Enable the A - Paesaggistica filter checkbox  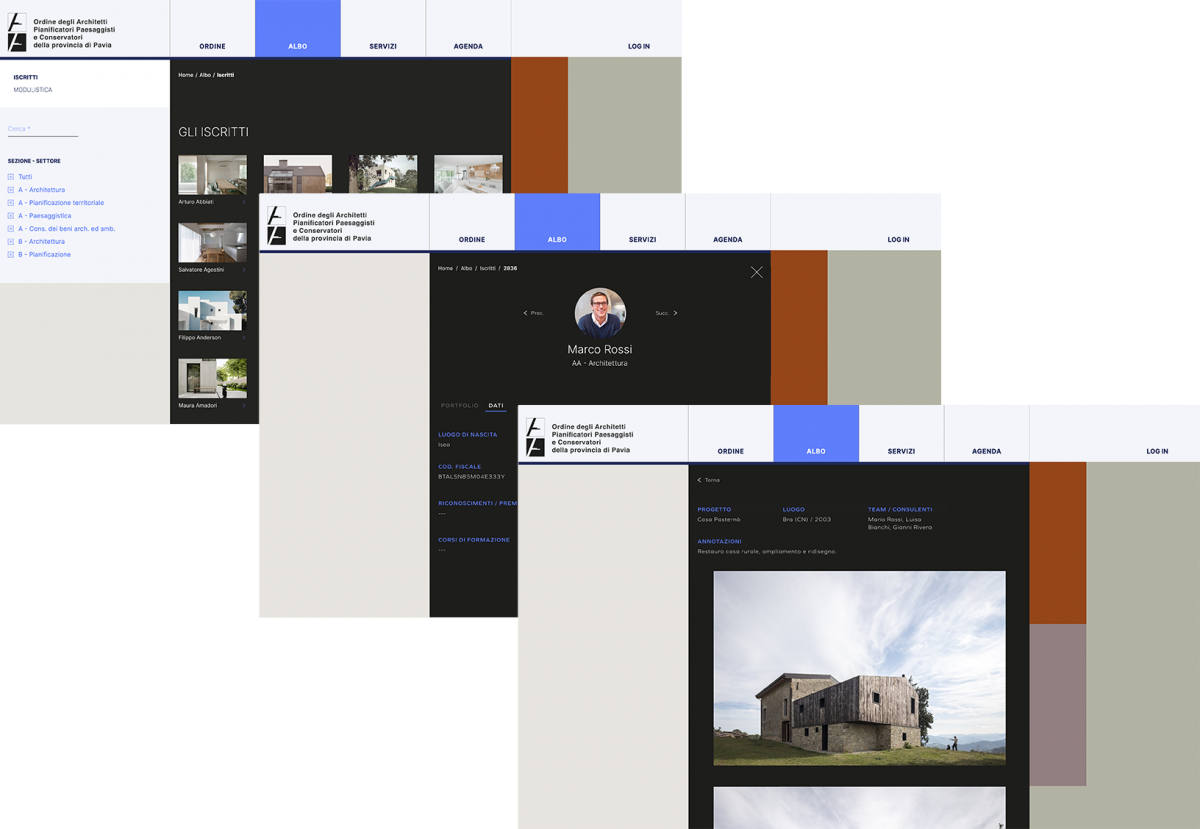point(10,216)
